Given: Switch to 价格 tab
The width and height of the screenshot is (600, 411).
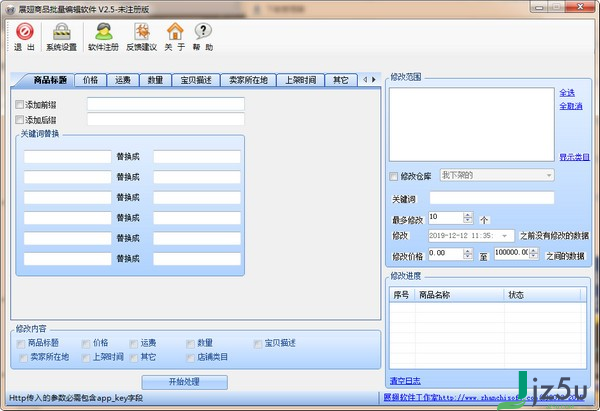Looking at the screenshot, I should coord(90,80).
